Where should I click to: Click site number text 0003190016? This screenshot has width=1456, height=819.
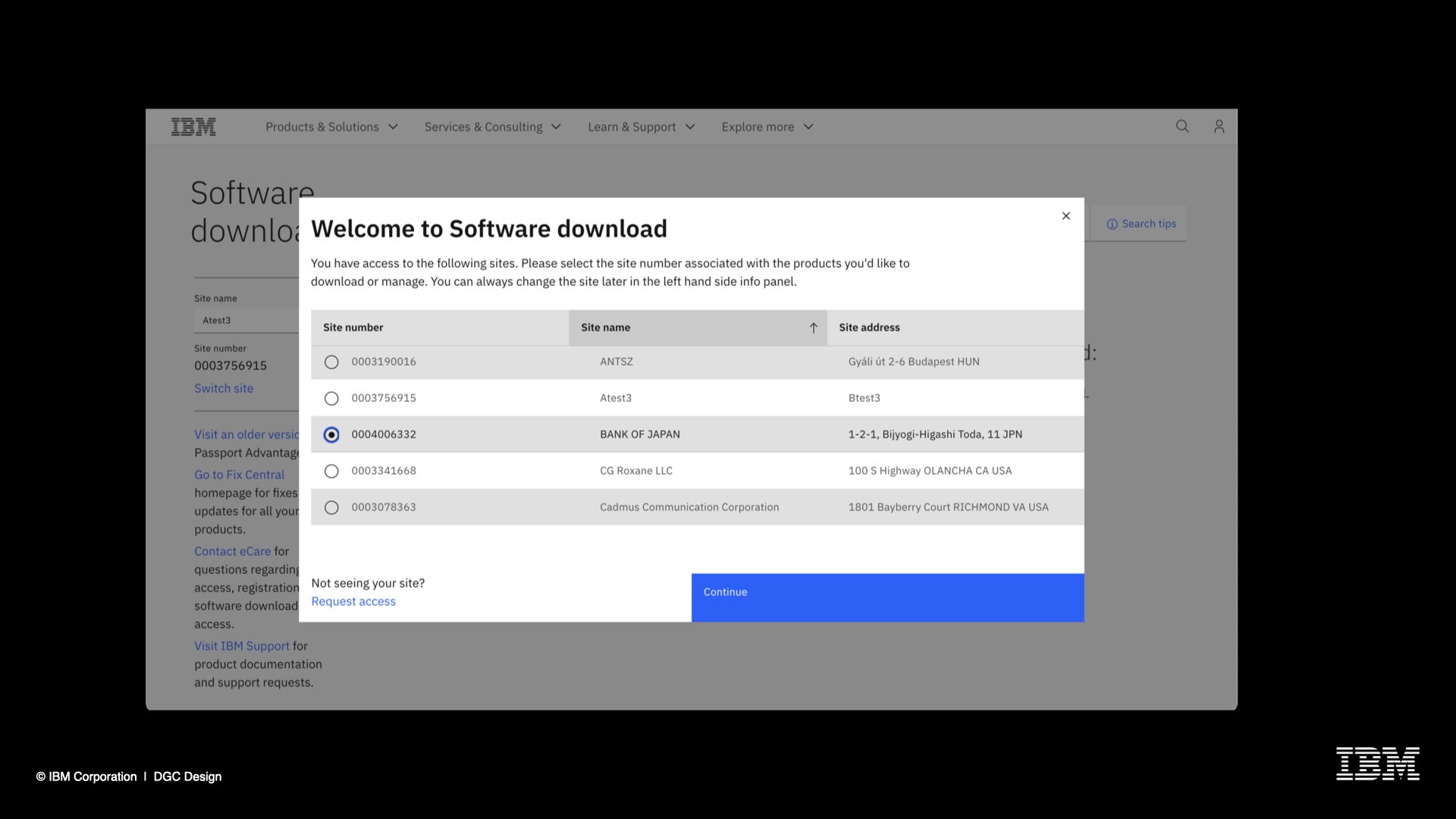coord(384,362)
